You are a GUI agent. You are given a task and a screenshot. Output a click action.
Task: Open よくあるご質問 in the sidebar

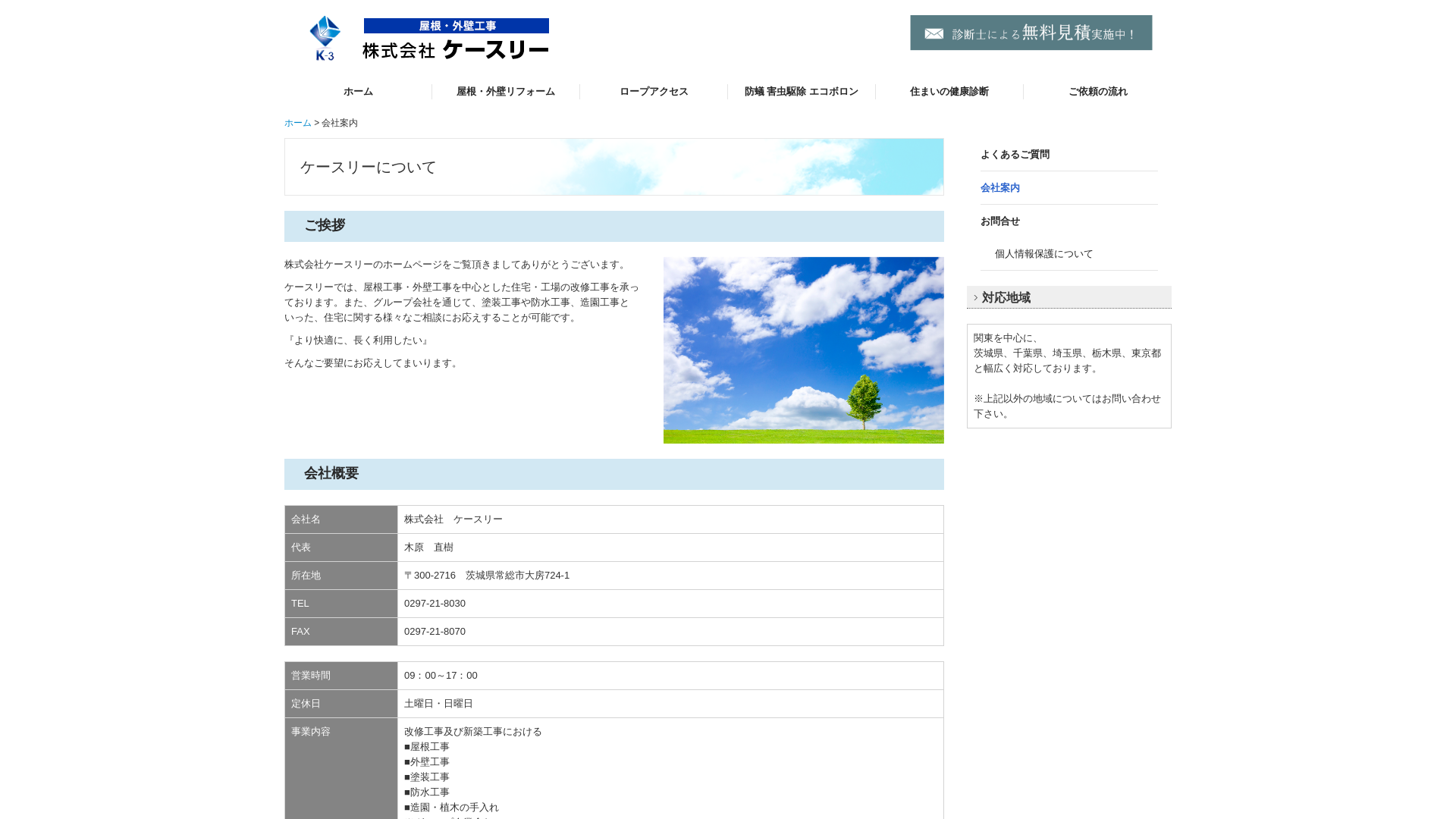point(1069,155)
